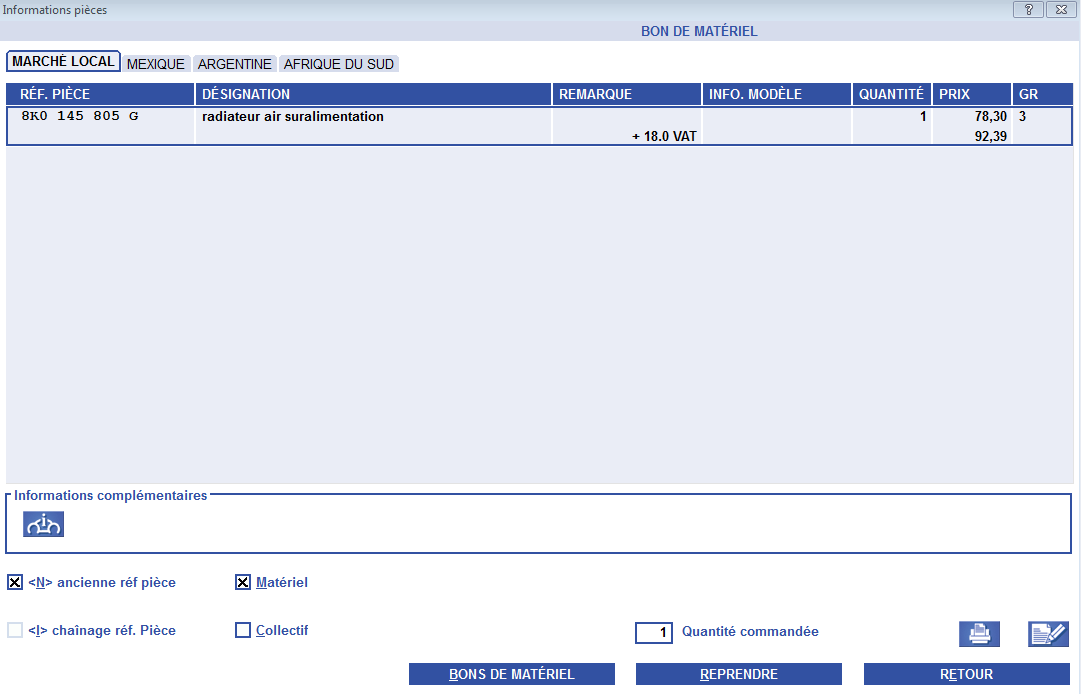Click the RETOUR button

coord(966,674)
